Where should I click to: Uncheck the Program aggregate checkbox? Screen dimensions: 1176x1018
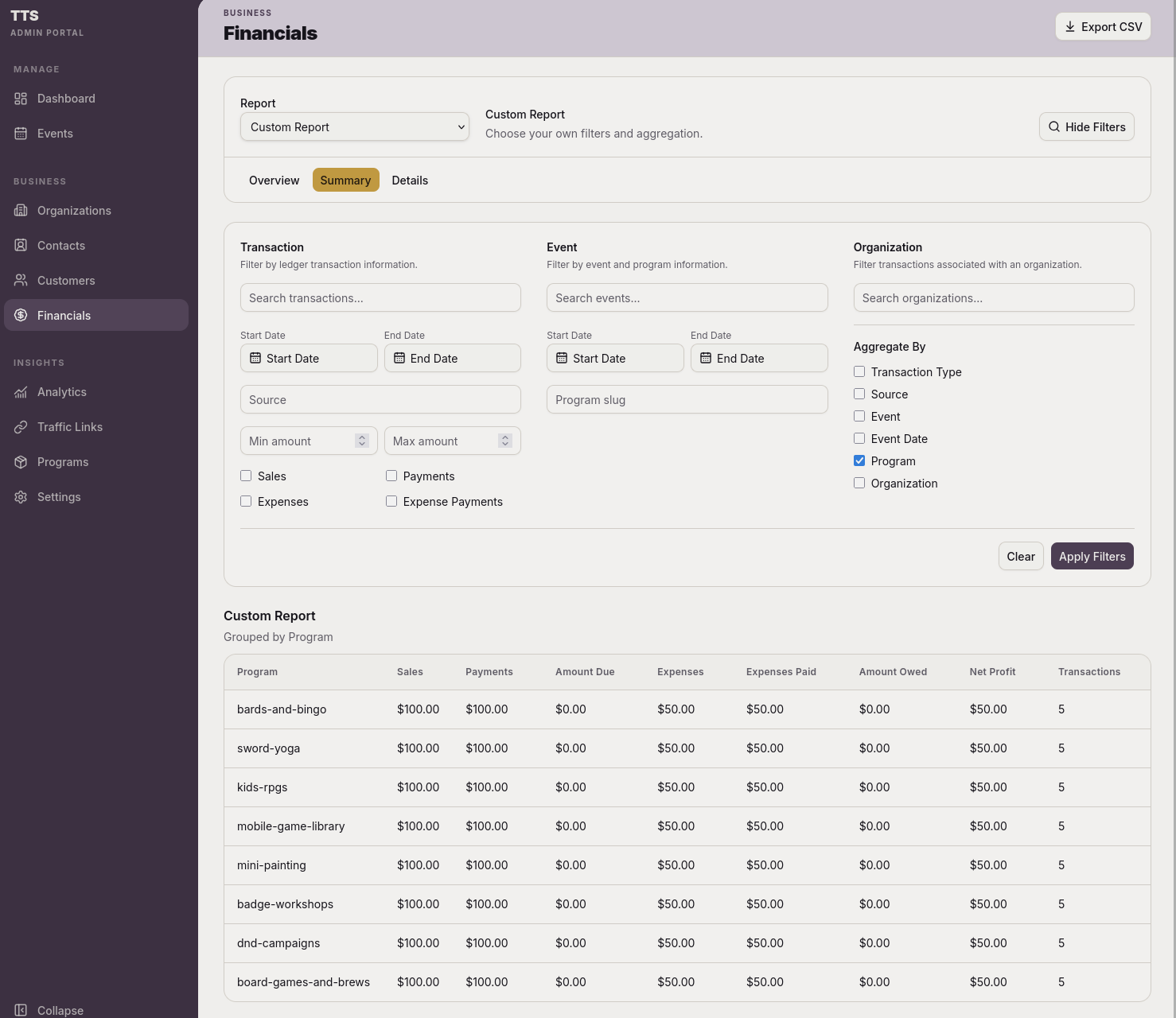(x=859, y=460)
